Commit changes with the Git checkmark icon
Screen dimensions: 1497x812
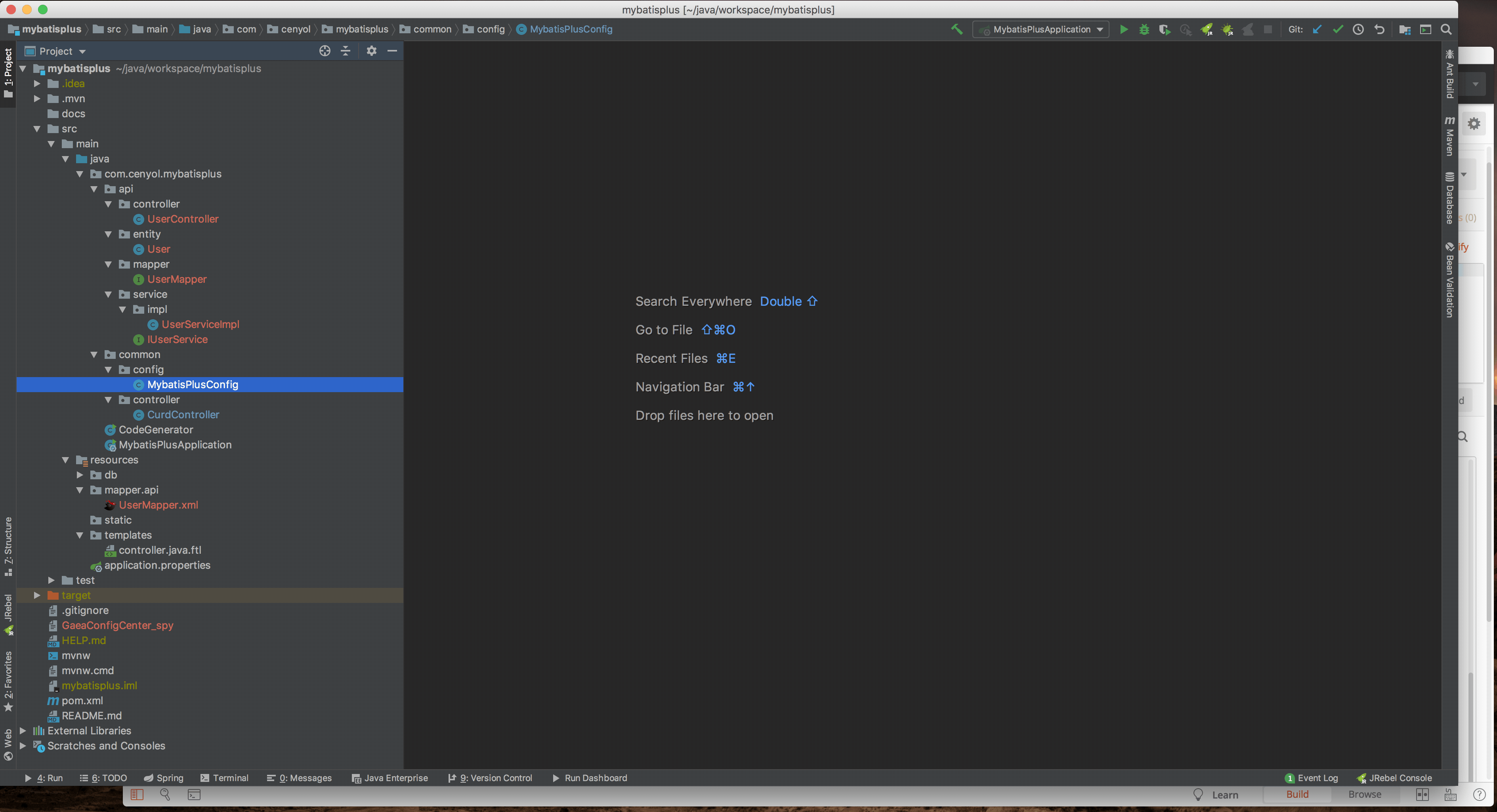tap(1338, 29)
